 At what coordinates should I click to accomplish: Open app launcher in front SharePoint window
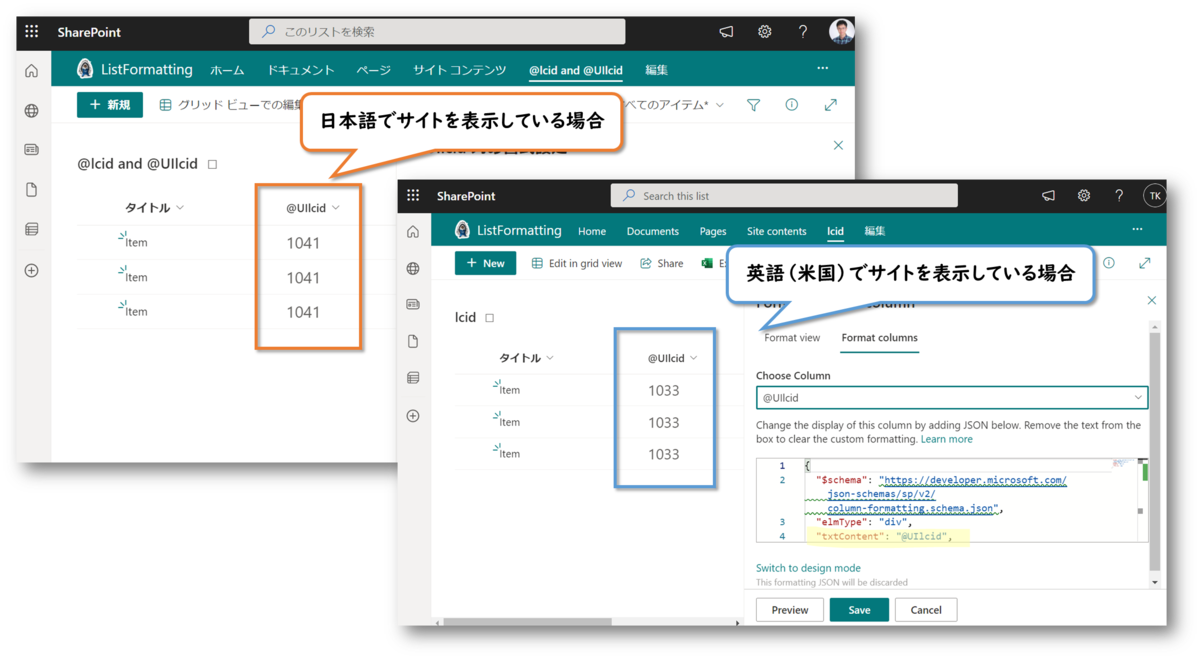click(x=413, y=196)
